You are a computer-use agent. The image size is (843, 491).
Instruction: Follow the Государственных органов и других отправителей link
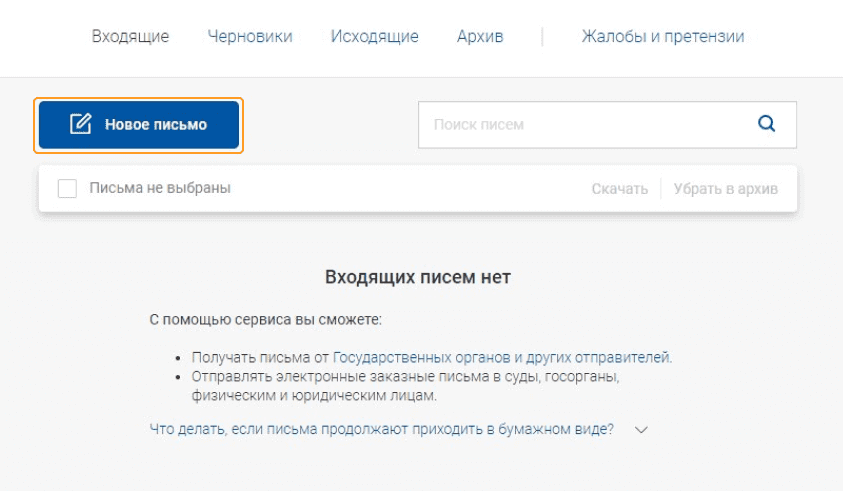502,357
